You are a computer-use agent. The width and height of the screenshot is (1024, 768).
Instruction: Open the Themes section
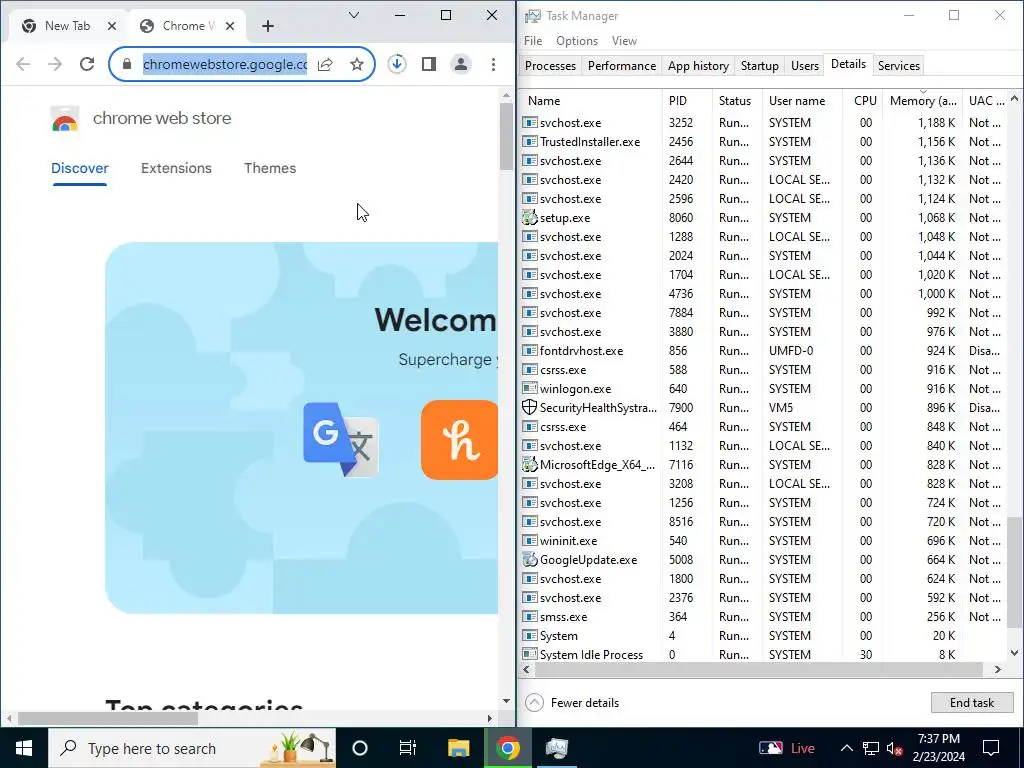[270, 168]
